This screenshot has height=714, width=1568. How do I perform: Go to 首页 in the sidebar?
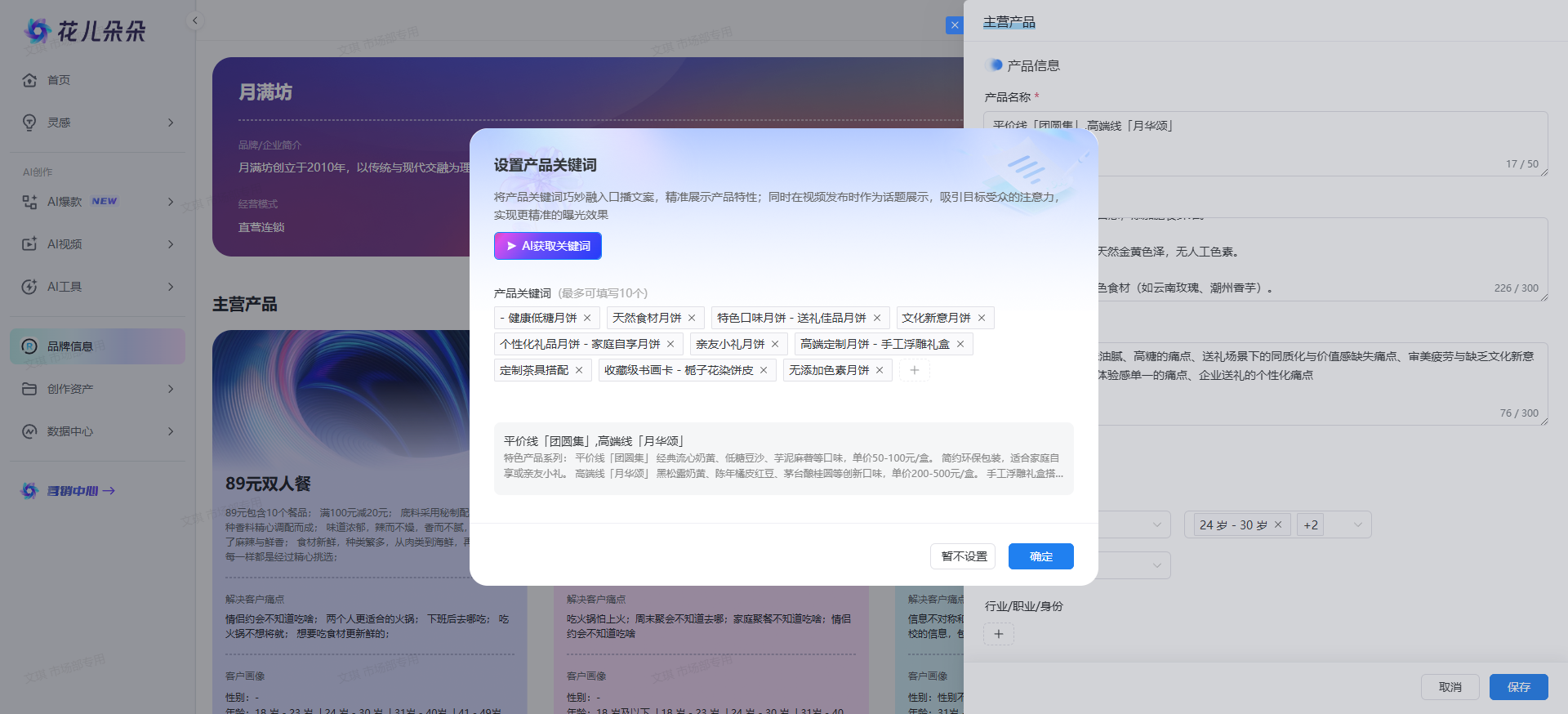[59, 80]
